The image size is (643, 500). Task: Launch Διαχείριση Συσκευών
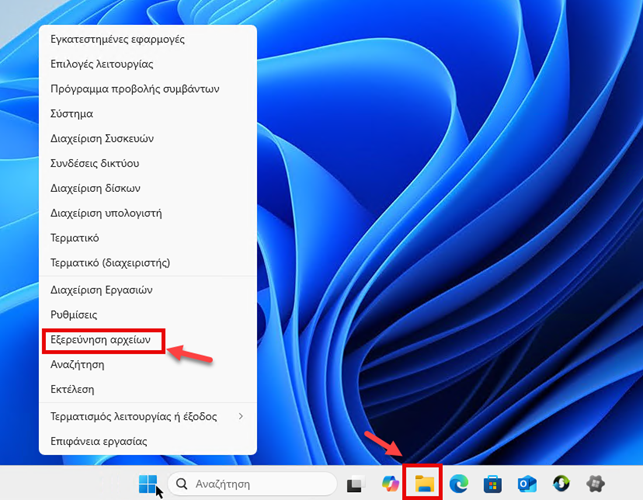coord(148,139)
